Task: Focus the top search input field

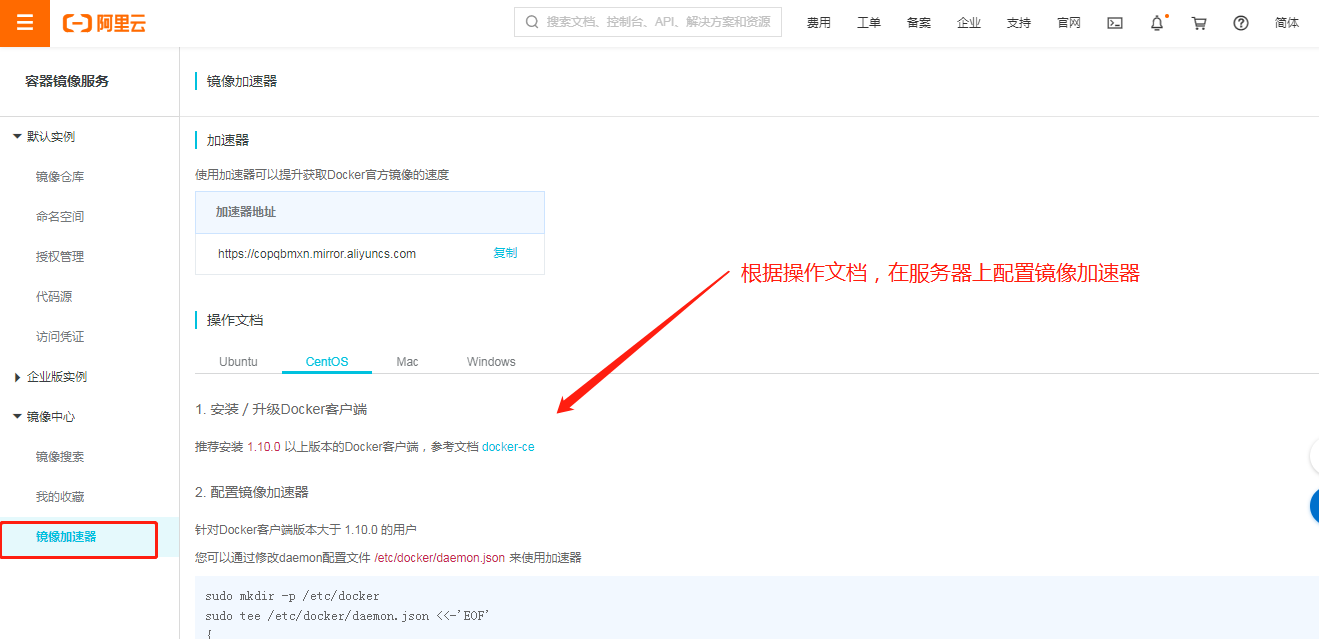Action: point(648,22)
